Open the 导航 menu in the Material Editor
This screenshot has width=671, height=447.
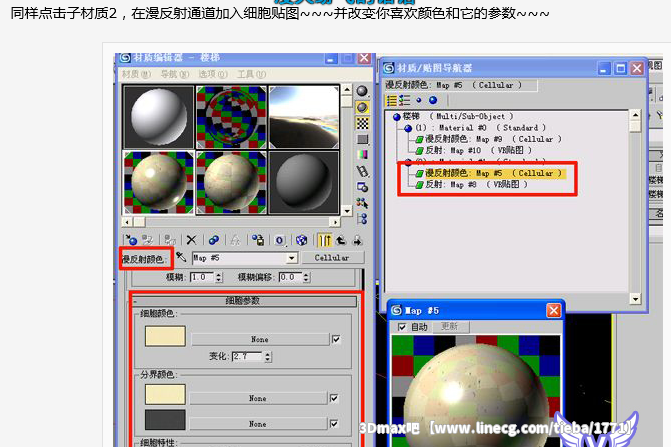(x=175, y=74)
